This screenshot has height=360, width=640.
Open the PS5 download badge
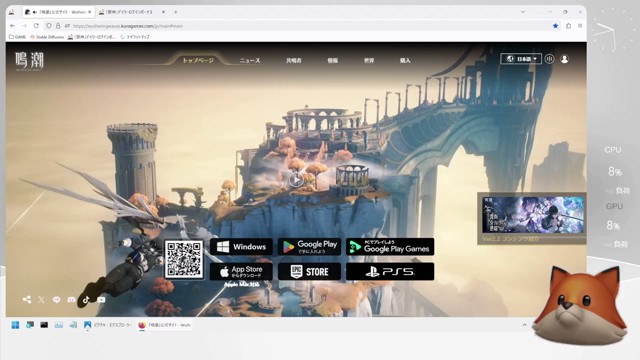point(390,271)
